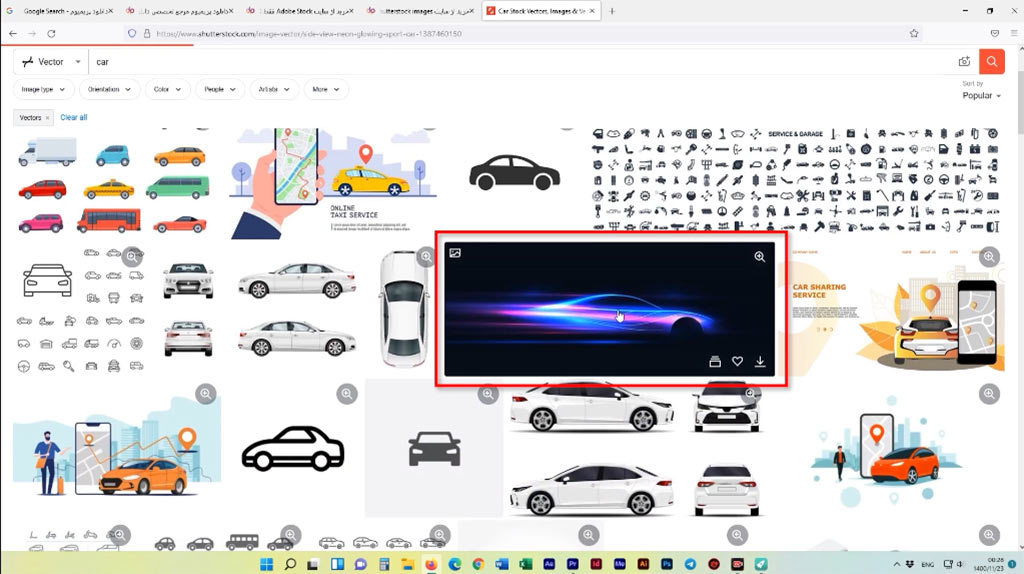Launch Photoshop from the taskbar
Viewport: 1024px width, 574px height.
[x=667, y=564]
